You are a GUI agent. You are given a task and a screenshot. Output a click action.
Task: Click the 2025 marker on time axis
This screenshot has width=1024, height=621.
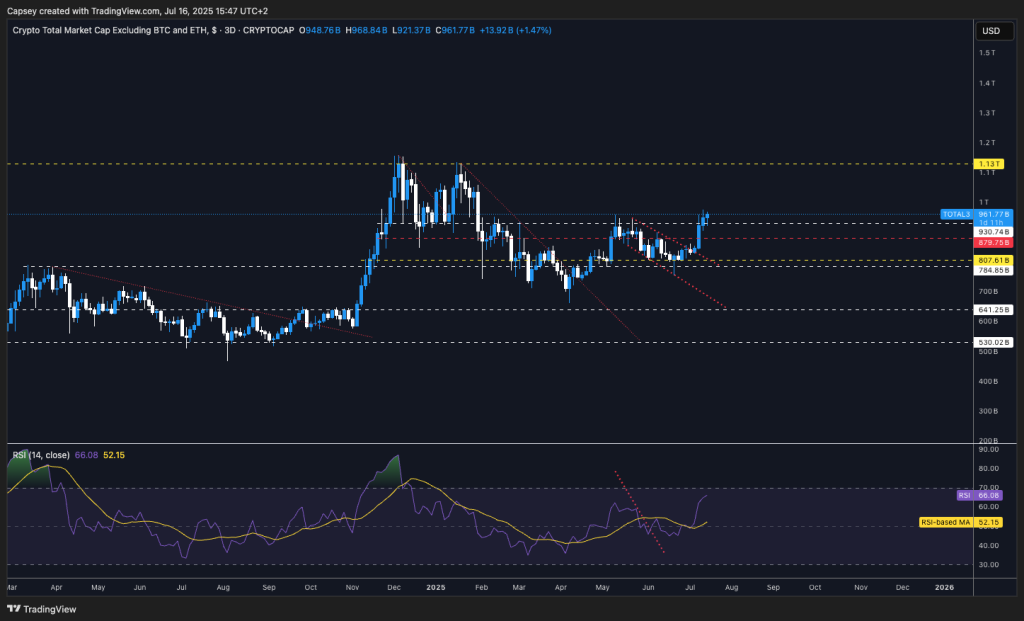point(437,589)
